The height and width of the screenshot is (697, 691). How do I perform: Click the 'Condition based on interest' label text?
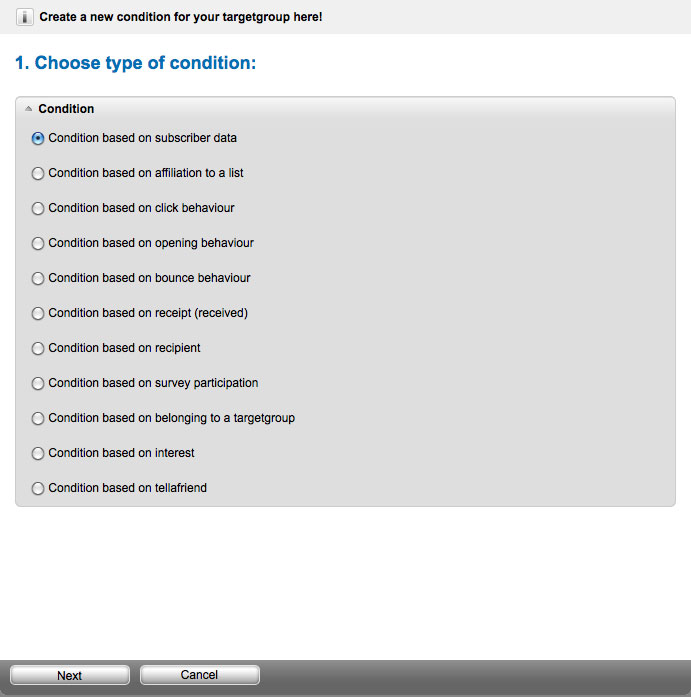pos(121,453)
